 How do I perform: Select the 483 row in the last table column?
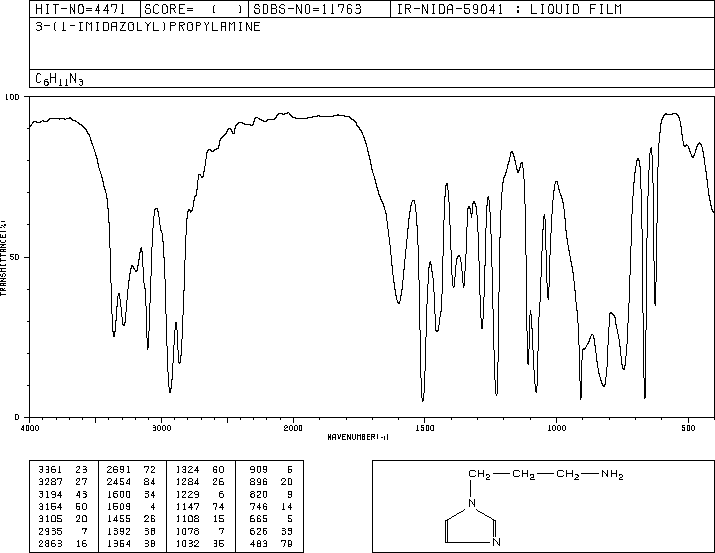(x=271, y=543)
